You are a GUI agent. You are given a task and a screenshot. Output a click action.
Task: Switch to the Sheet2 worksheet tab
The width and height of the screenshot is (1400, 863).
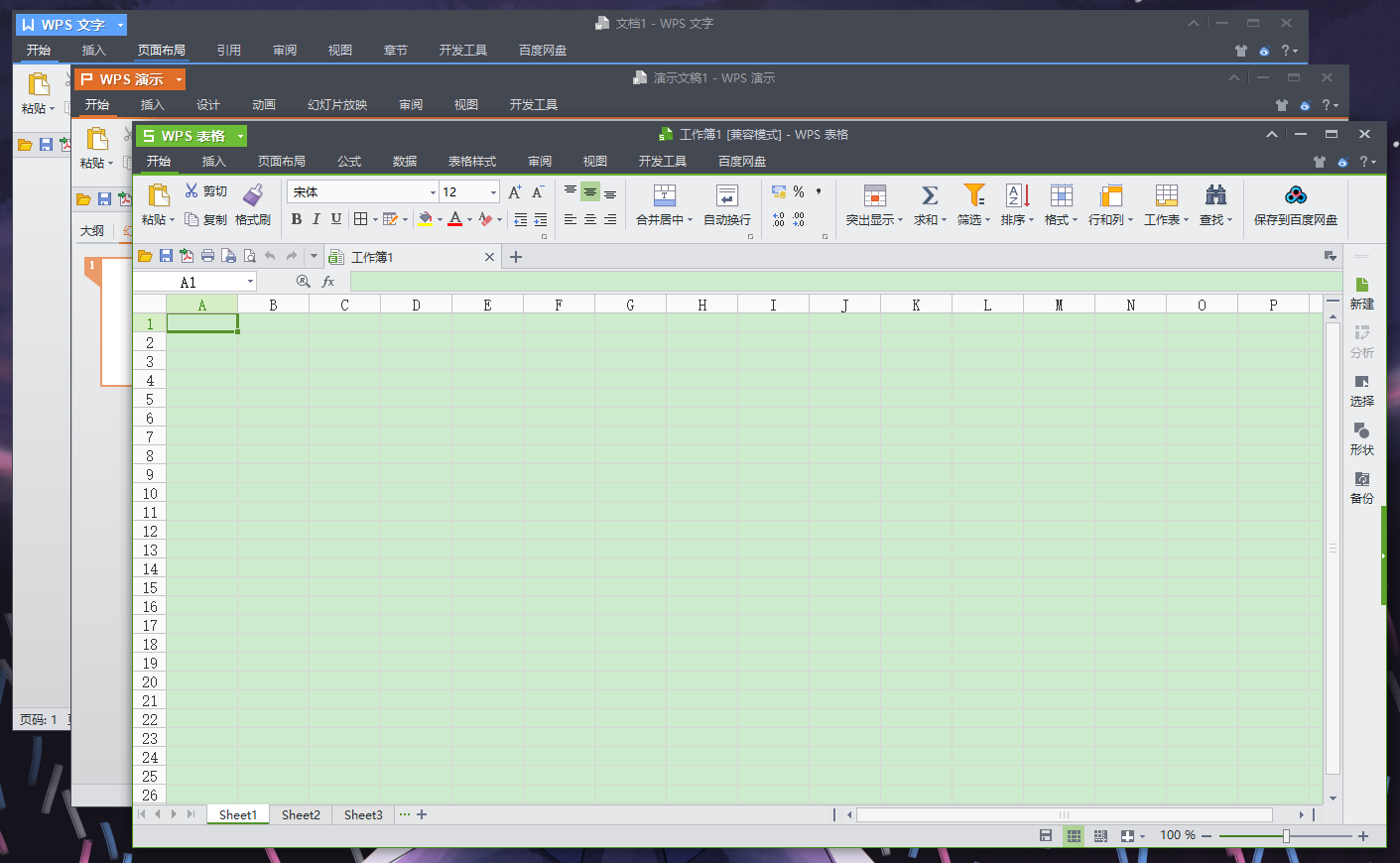pyautogui.click(x=301, y=814)
